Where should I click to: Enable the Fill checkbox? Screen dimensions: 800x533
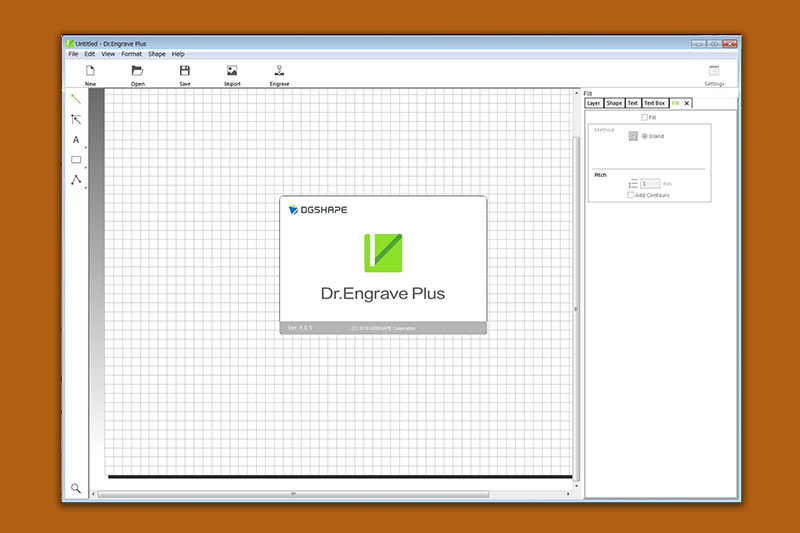coord(644,117)
